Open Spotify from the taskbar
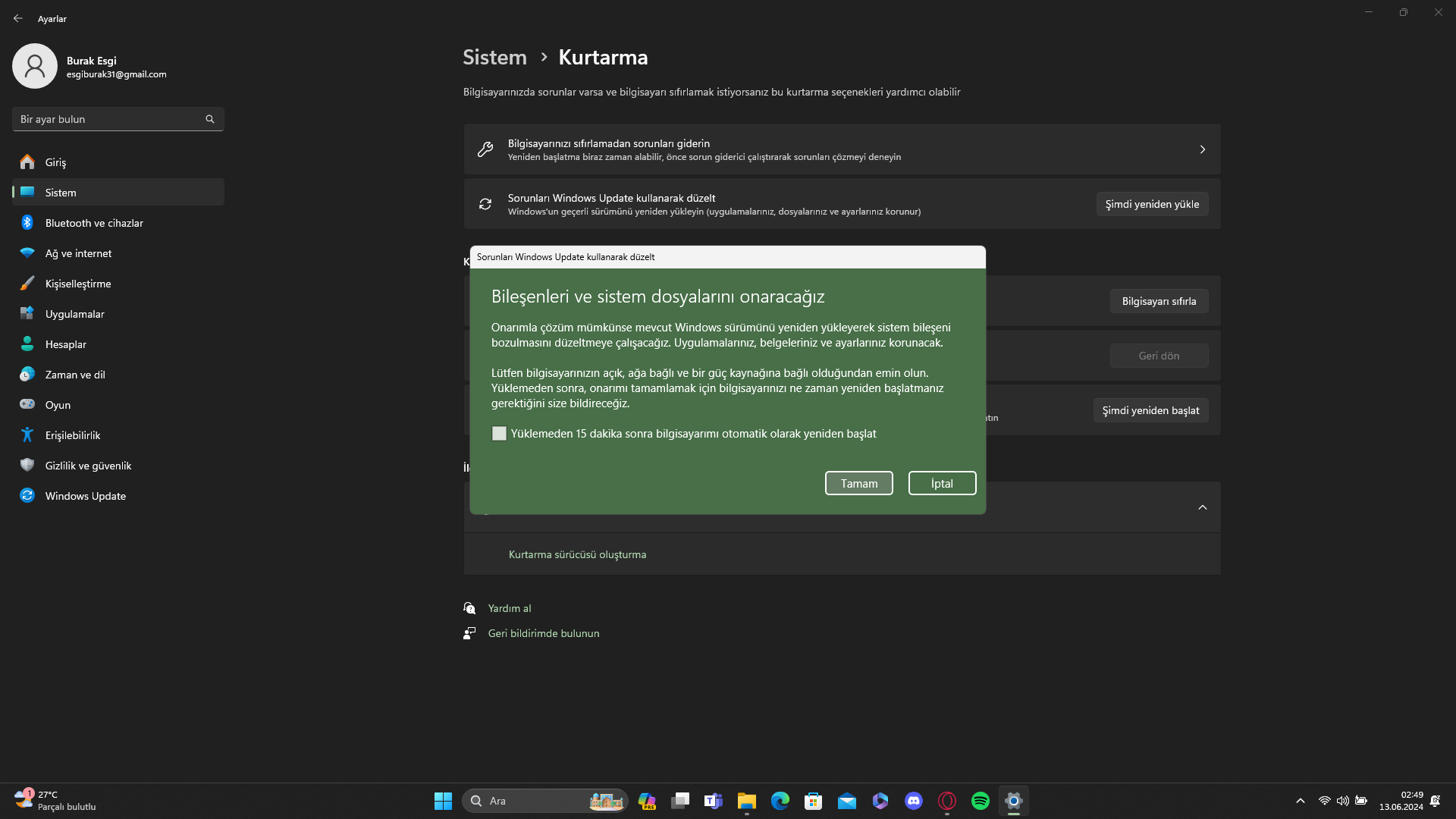The image size is (1456, 819). click(980, 801)
